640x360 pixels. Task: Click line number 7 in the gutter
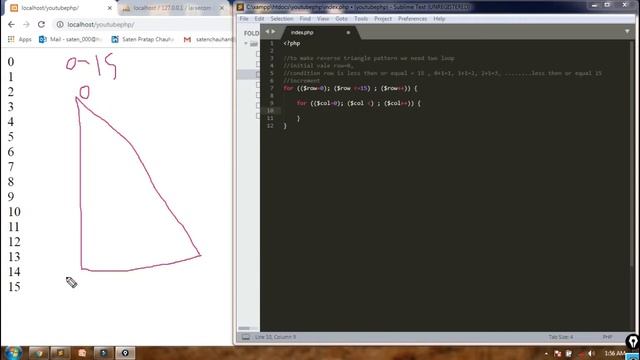[272, 88]
